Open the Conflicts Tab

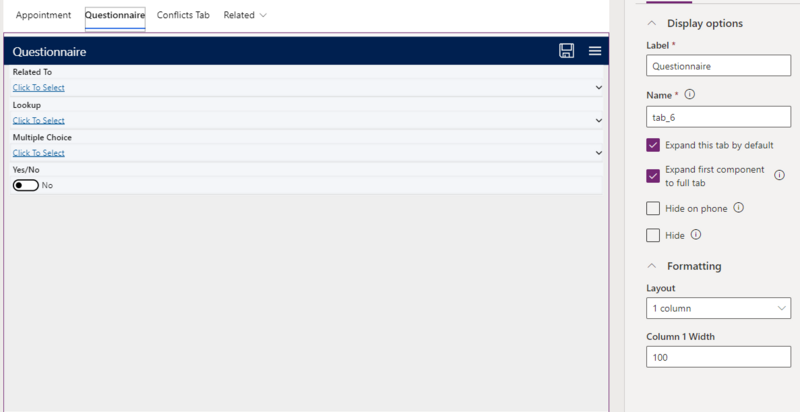(x=183, y=15)
